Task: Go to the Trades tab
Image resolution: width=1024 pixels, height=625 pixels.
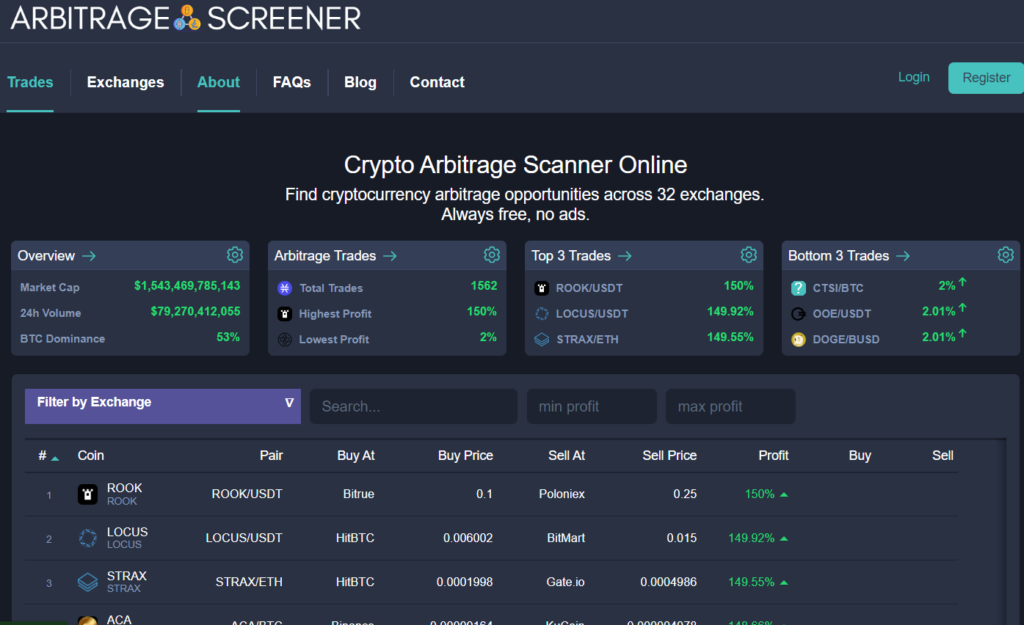Action: pos(30,82)
